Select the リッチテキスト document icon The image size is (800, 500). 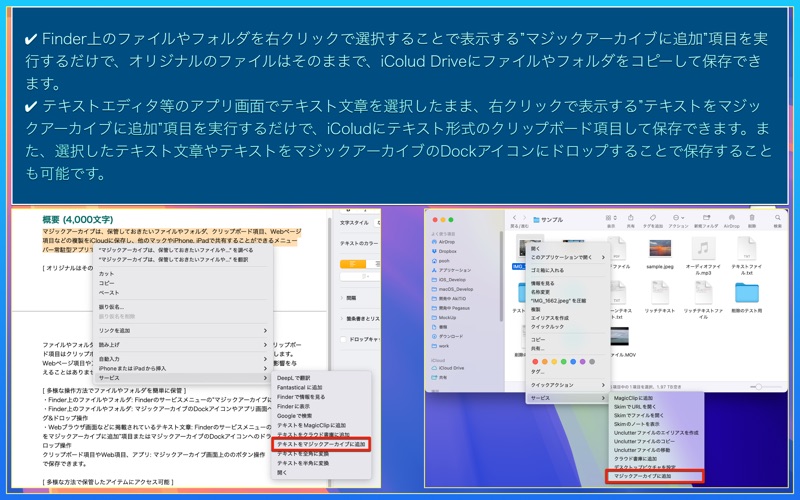point(660,292)
